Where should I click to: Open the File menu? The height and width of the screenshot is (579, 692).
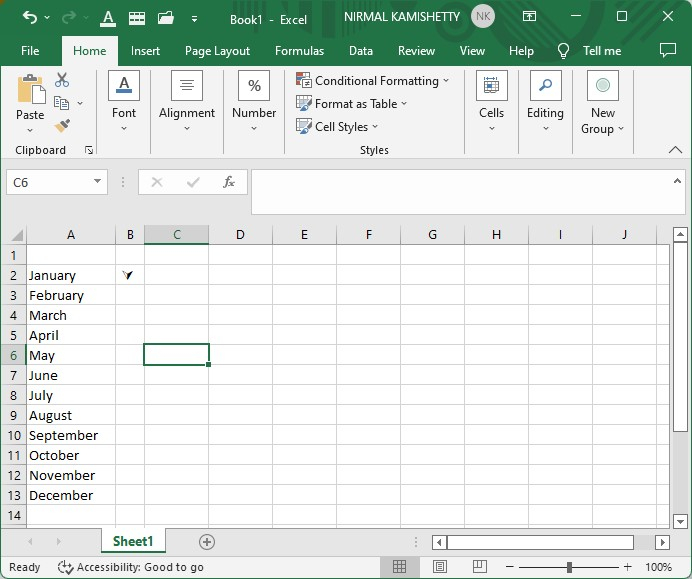pyautogui.click(x=30, y=51)
